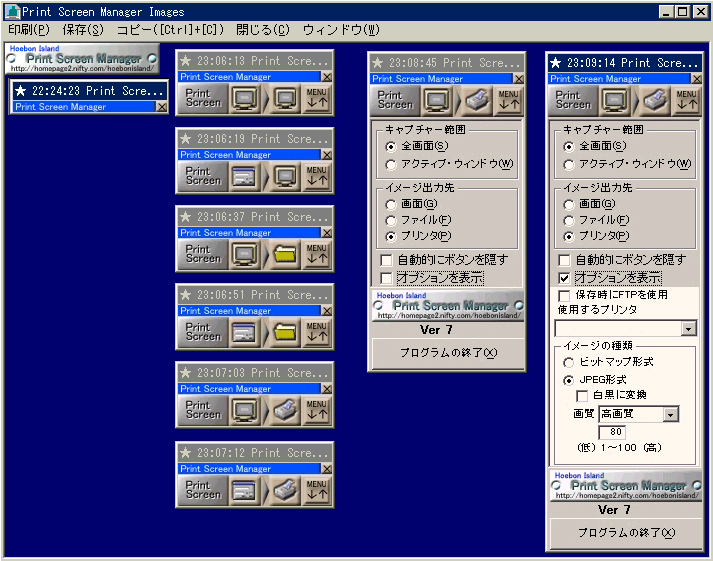Click プログラムの終了(X) in 23:09:14 window
The height and width of the screenshot is (561, 713).
tap(626, 533)
